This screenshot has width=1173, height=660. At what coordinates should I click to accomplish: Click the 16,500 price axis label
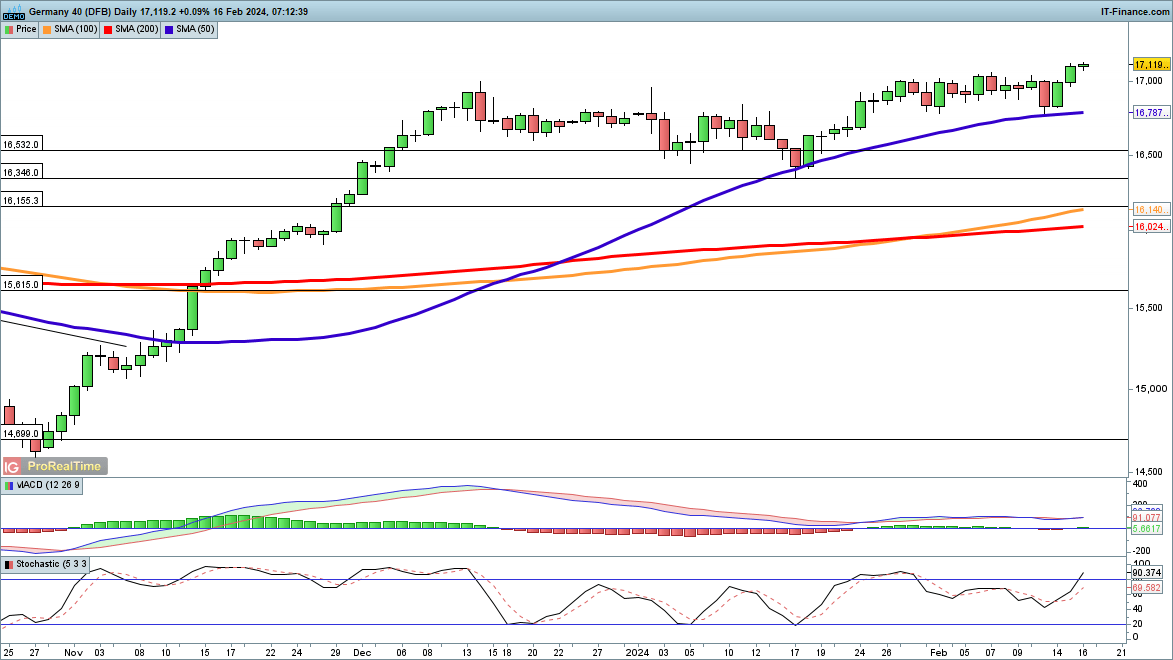(x=1149, y=155)
